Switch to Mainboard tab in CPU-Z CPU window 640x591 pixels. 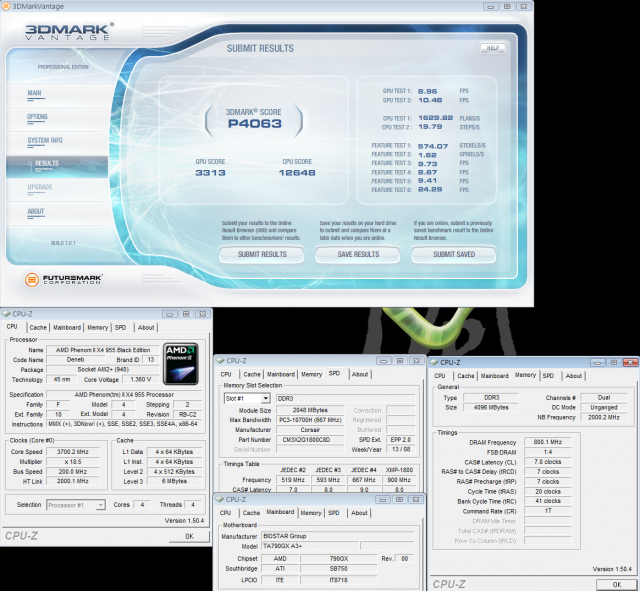(67, 327)
